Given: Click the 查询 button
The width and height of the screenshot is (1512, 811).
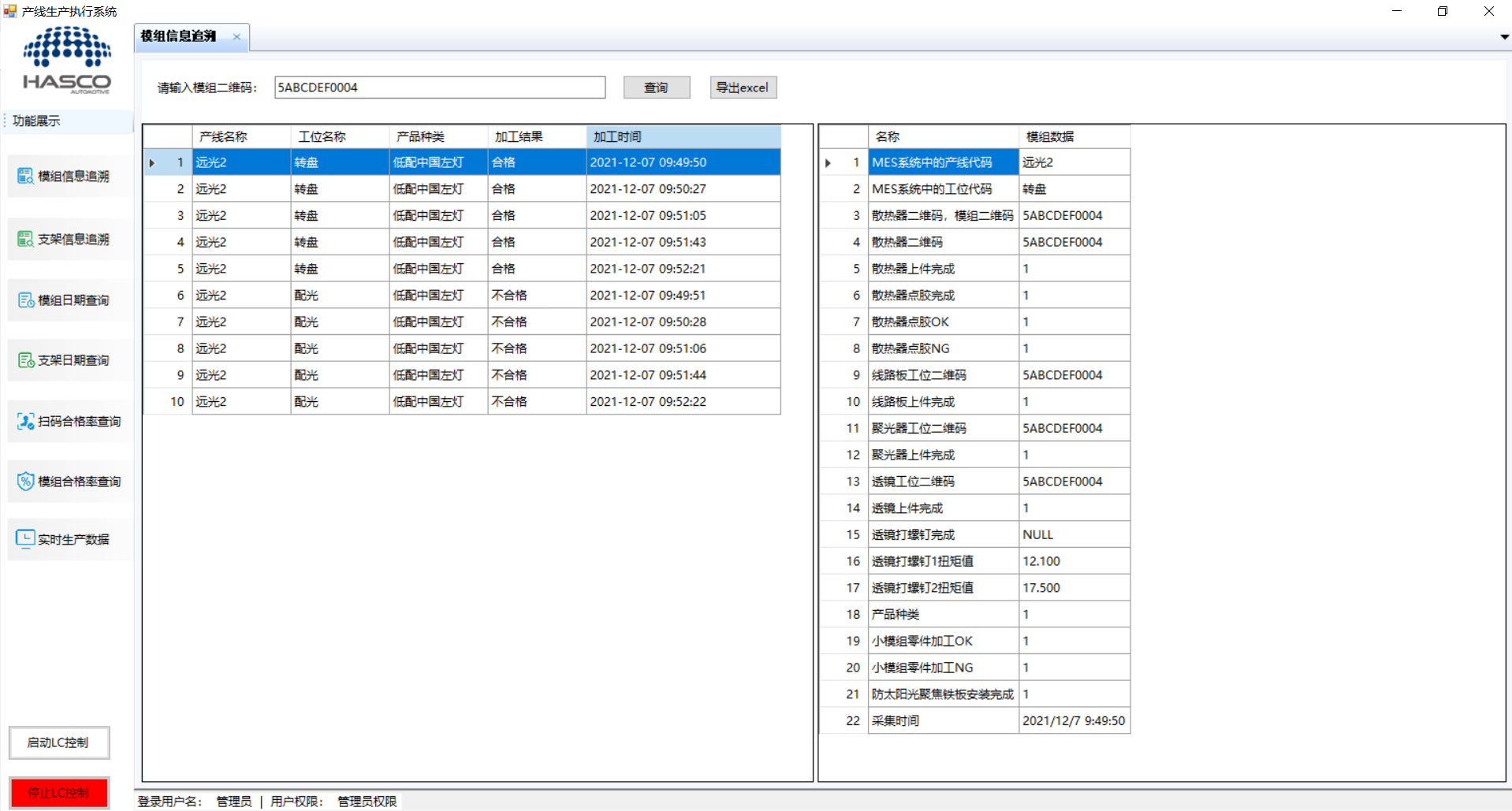Looking at the screenshot, I should click(x=656, y=87).
